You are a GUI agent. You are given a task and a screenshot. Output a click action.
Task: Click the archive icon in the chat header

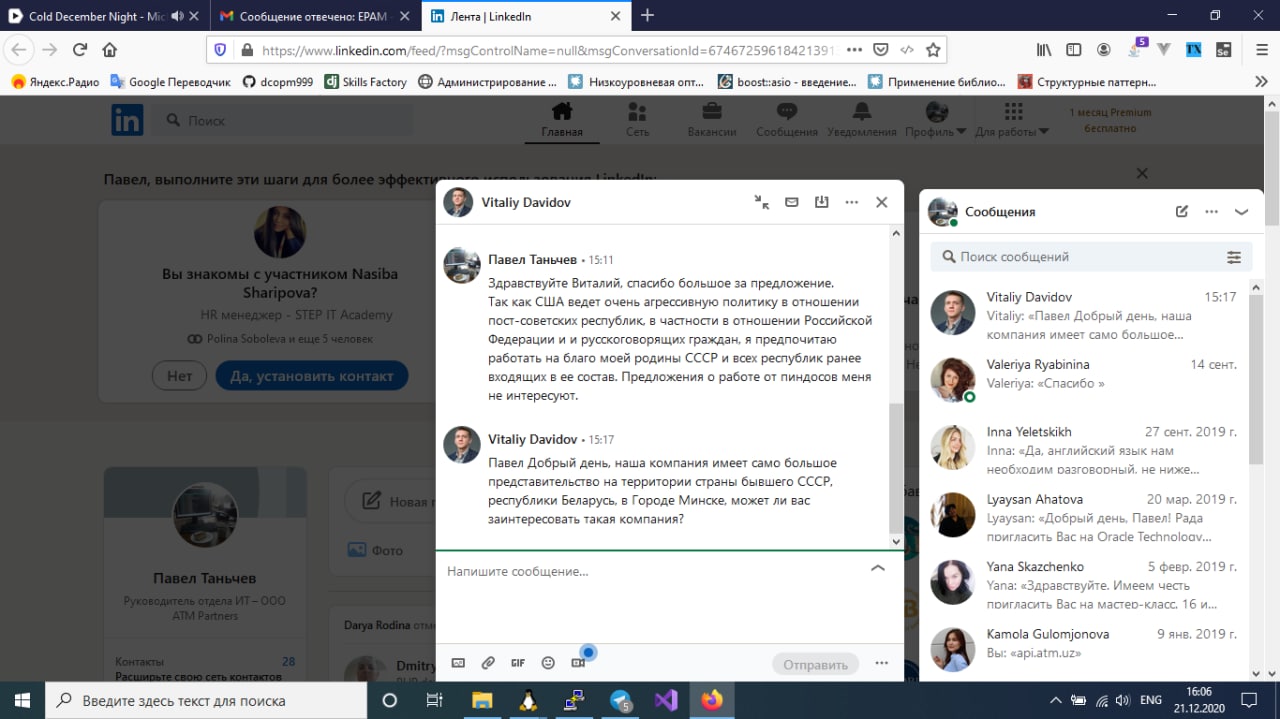pos(822,202)
